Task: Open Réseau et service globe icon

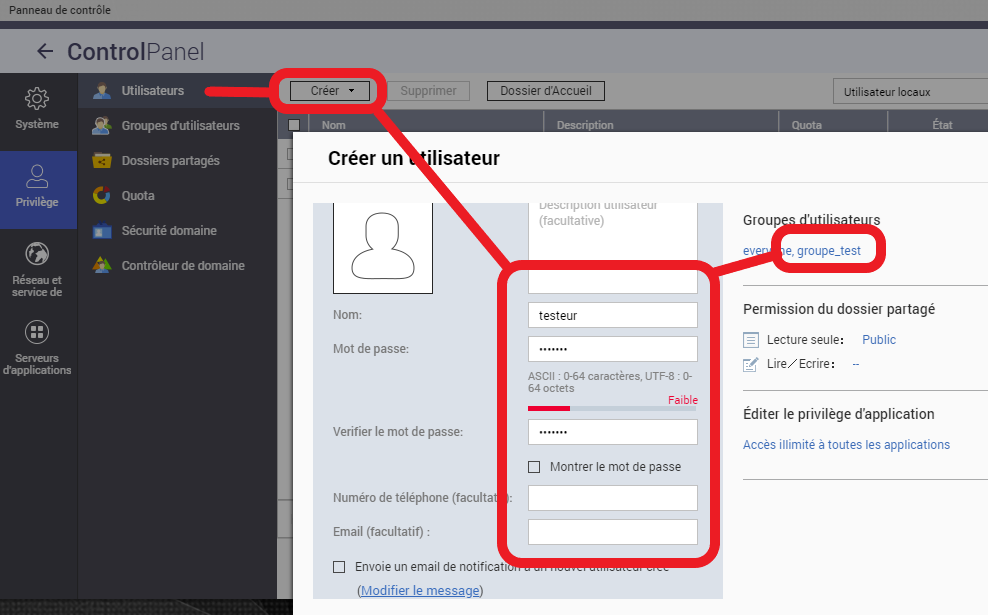Action: (x=37, y=254)
